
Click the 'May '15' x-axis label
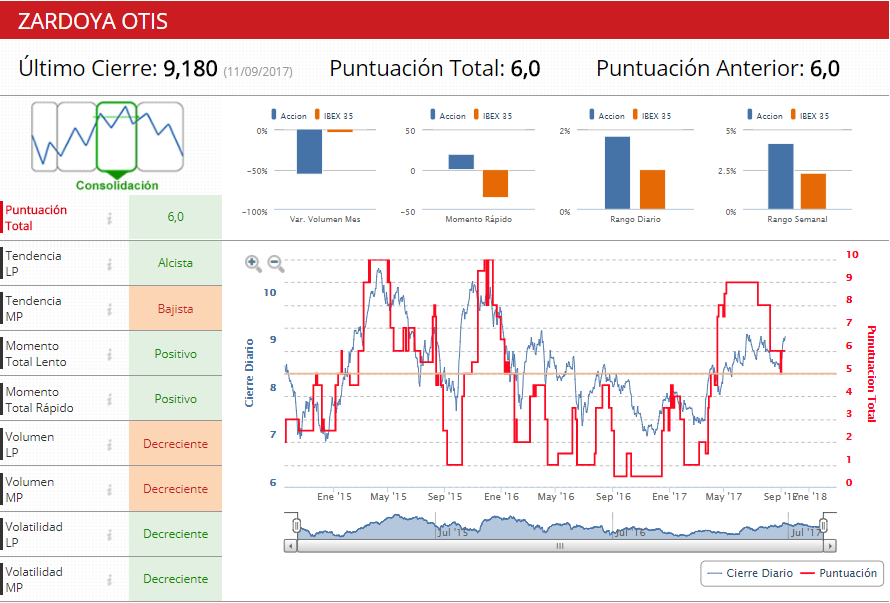[x=388, y=497]
